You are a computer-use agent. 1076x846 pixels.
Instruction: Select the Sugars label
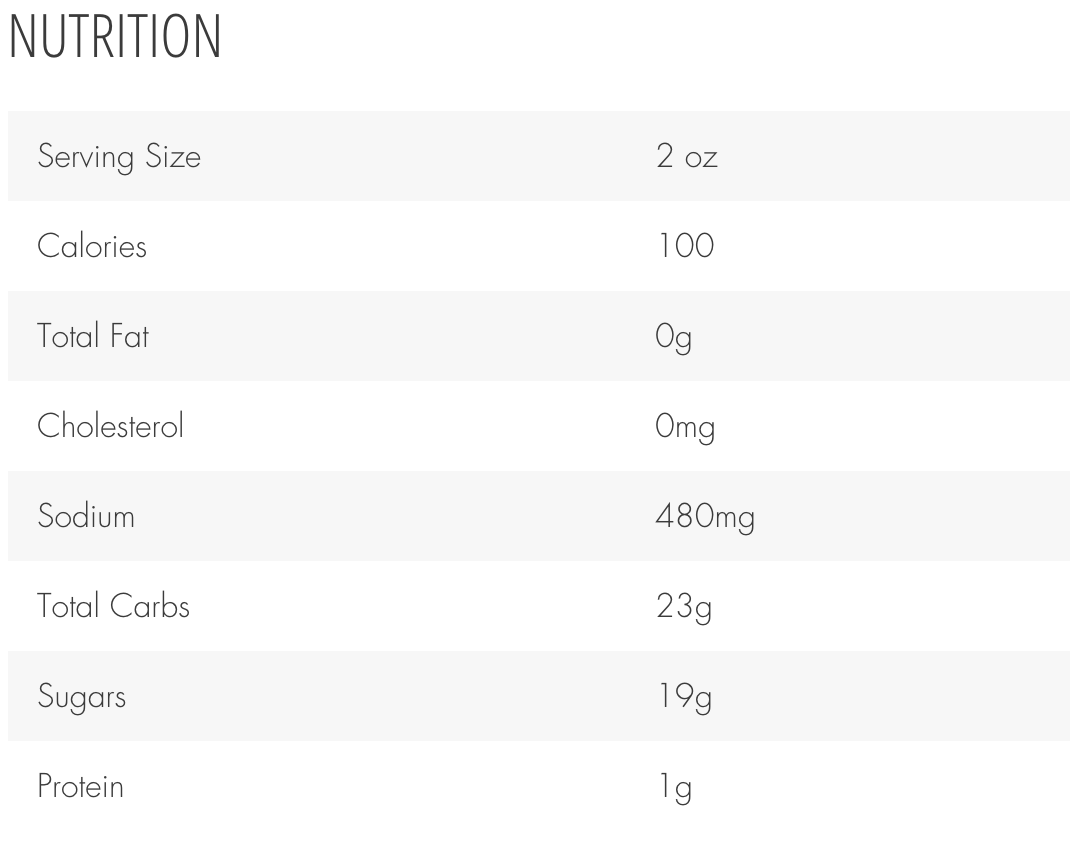(x=82, y=697)
